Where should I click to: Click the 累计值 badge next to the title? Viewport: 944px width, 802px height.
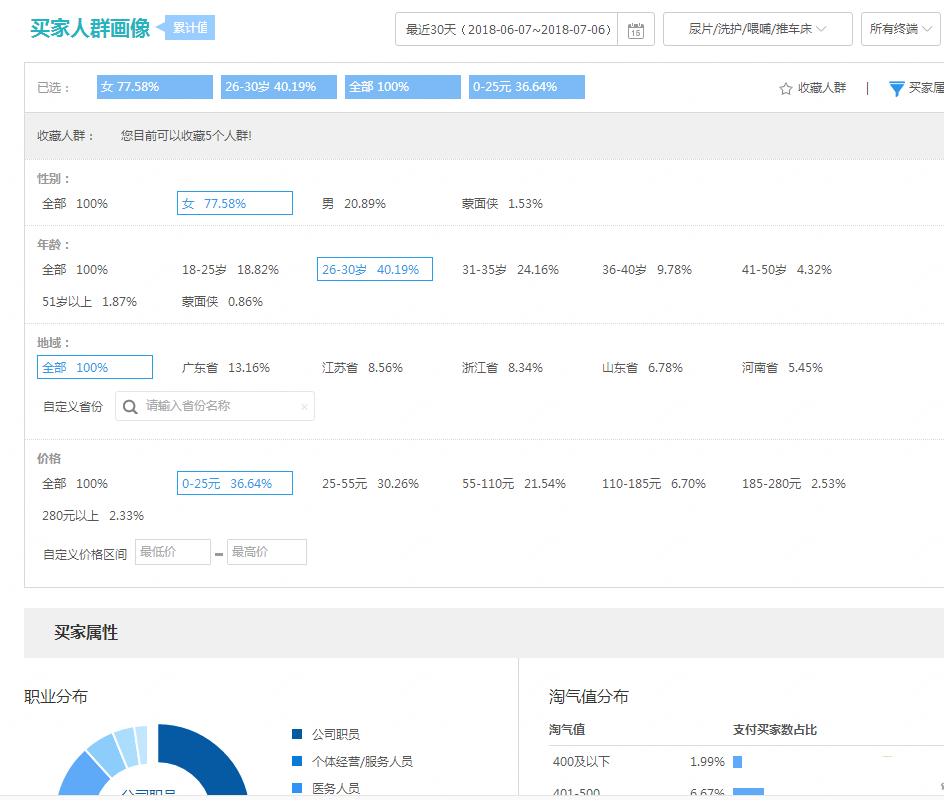[188, 27]
